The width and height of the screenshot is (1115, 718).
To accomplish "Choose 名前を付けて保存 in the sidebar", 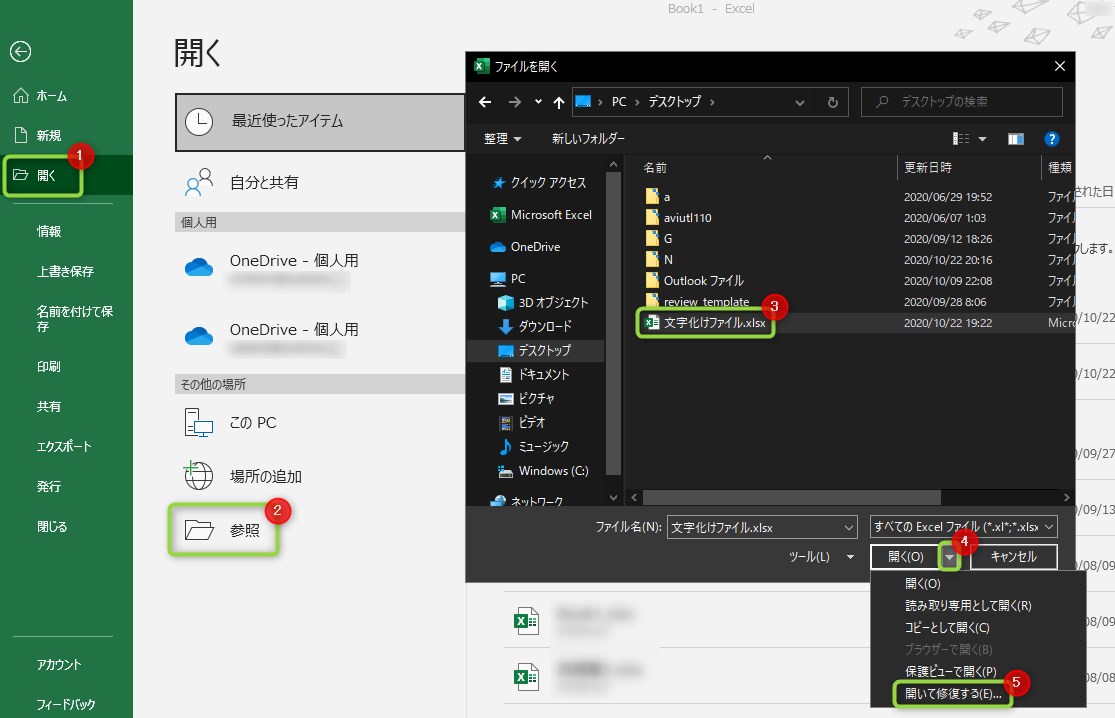I will click(x=75, y=318).
